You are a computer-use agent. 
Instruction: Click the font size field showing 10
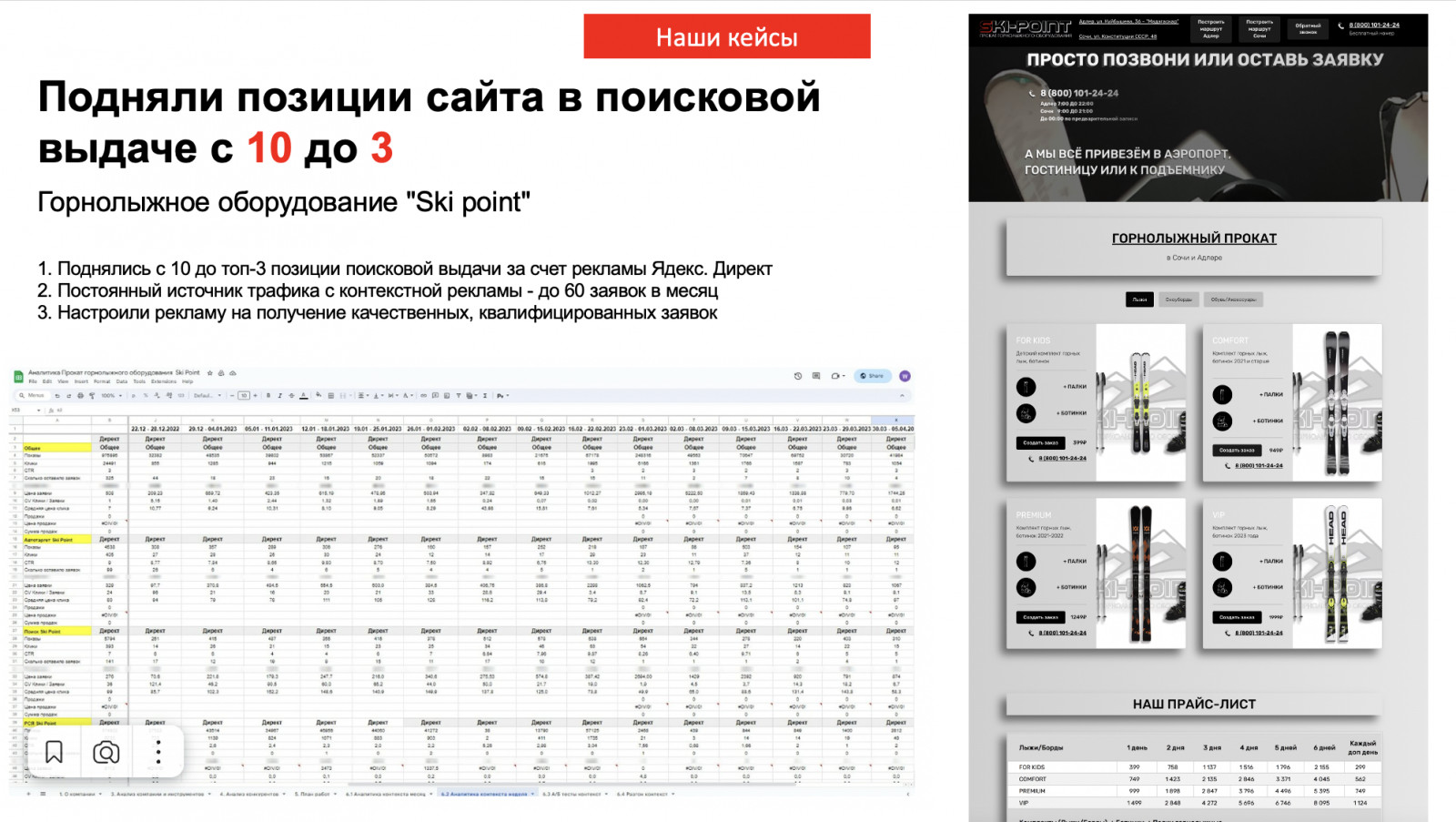coord(244,396)
